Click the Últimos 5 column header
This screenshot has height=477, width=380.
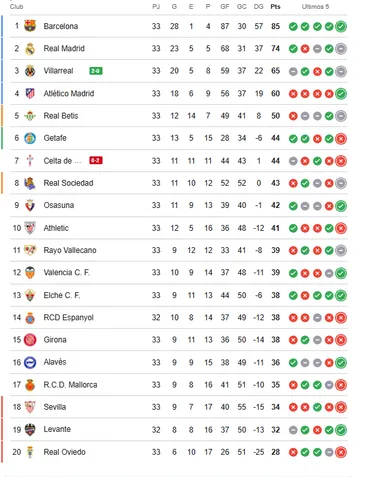click(315, 6)
